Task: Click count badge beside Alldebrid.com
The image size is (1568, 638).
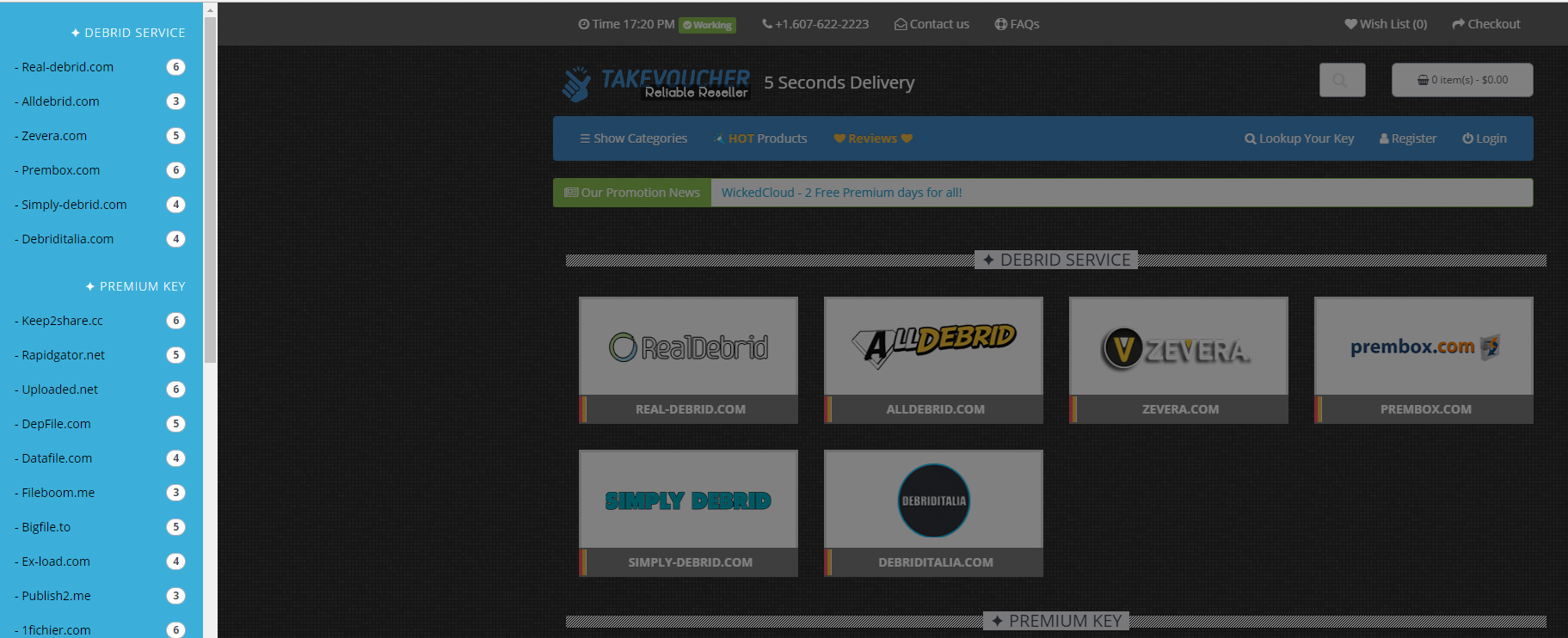Action: pyautogui.click(x=175, y=101)
